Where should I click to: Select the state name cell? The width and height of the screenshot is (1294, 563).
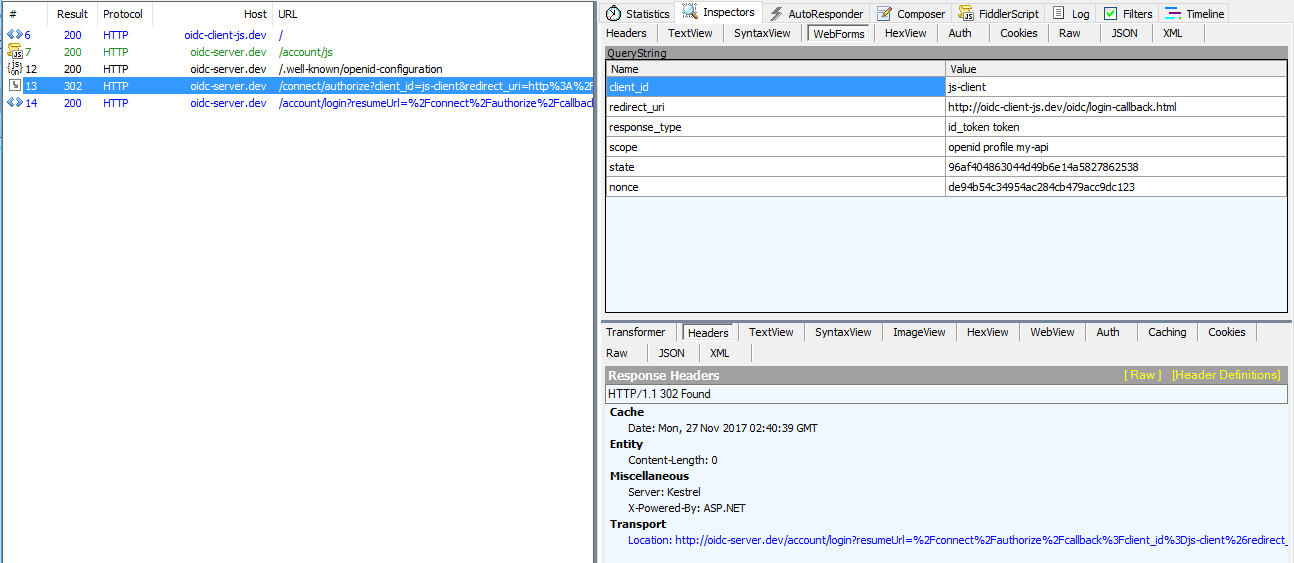(x=775, y=167)
